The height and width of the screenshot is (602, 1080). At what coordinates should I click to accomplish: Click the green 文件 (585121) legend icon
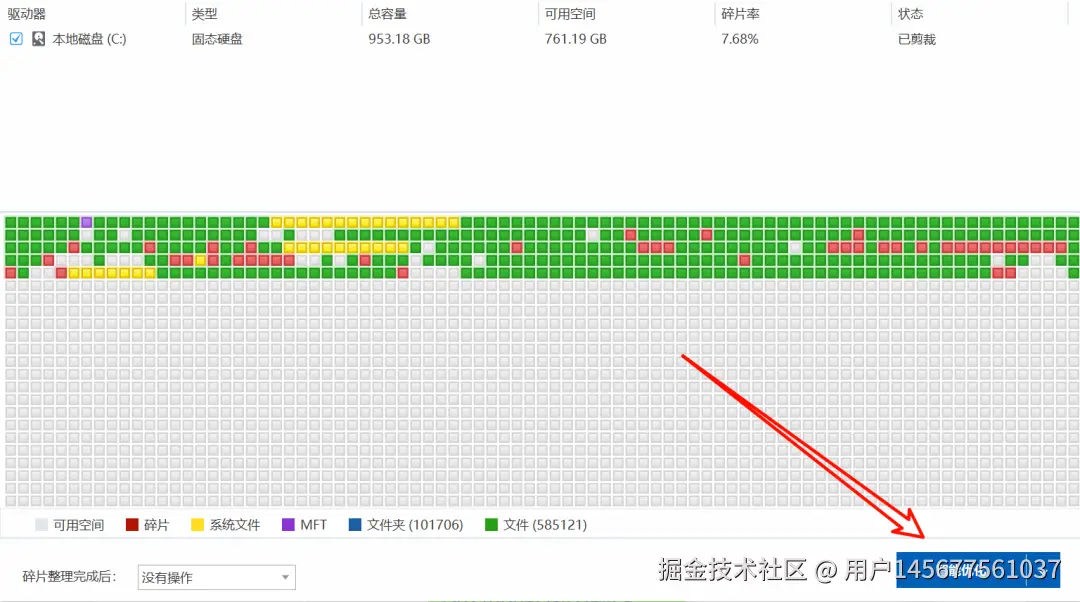(x=492, y=524)
